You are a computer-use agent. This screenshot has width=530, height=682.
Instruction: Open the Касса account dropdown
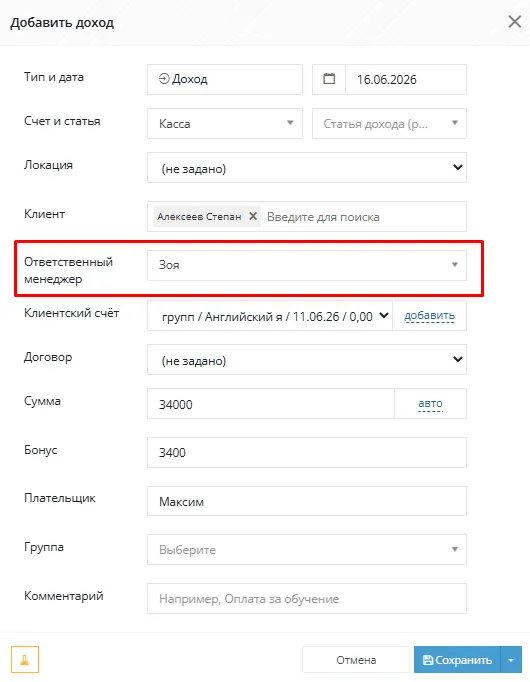coord(225,124)
